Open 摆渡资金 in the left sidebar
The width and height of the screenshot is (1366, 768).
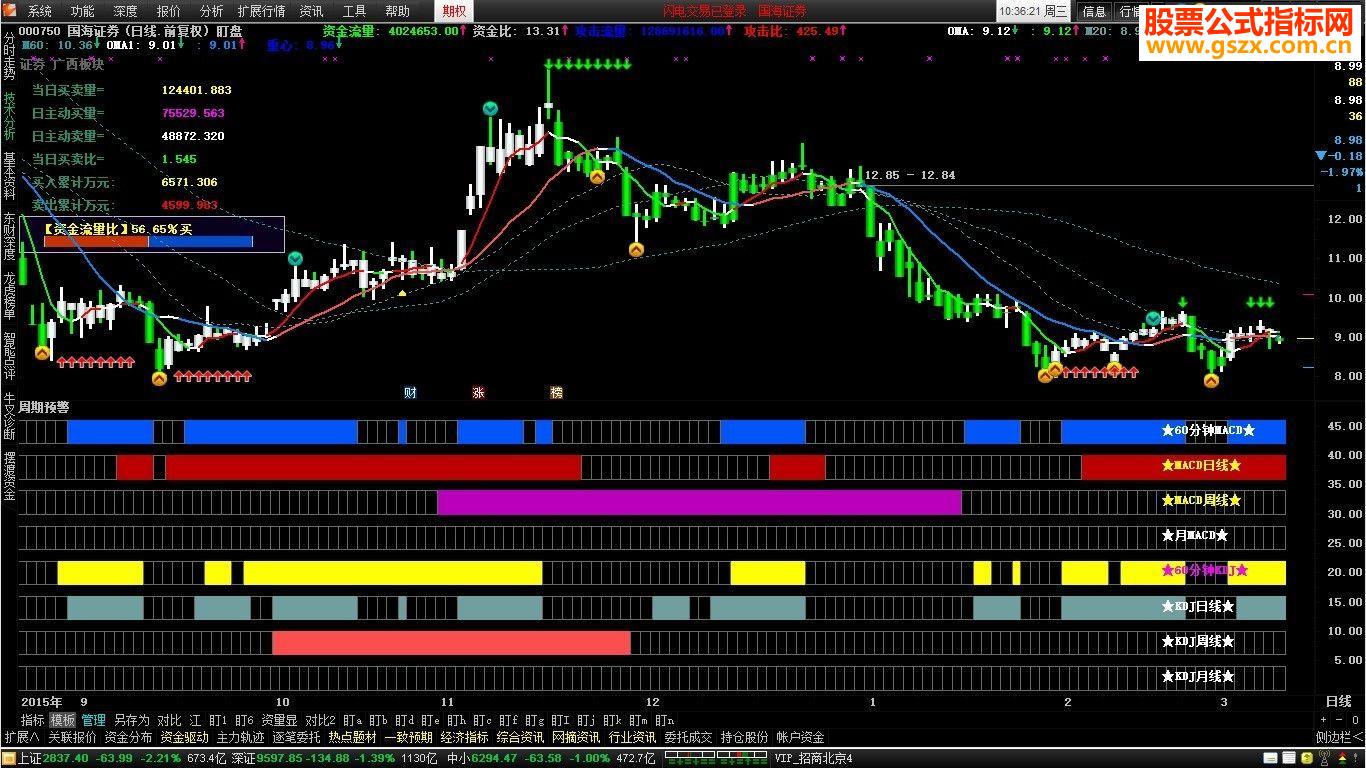pos(9,475)
